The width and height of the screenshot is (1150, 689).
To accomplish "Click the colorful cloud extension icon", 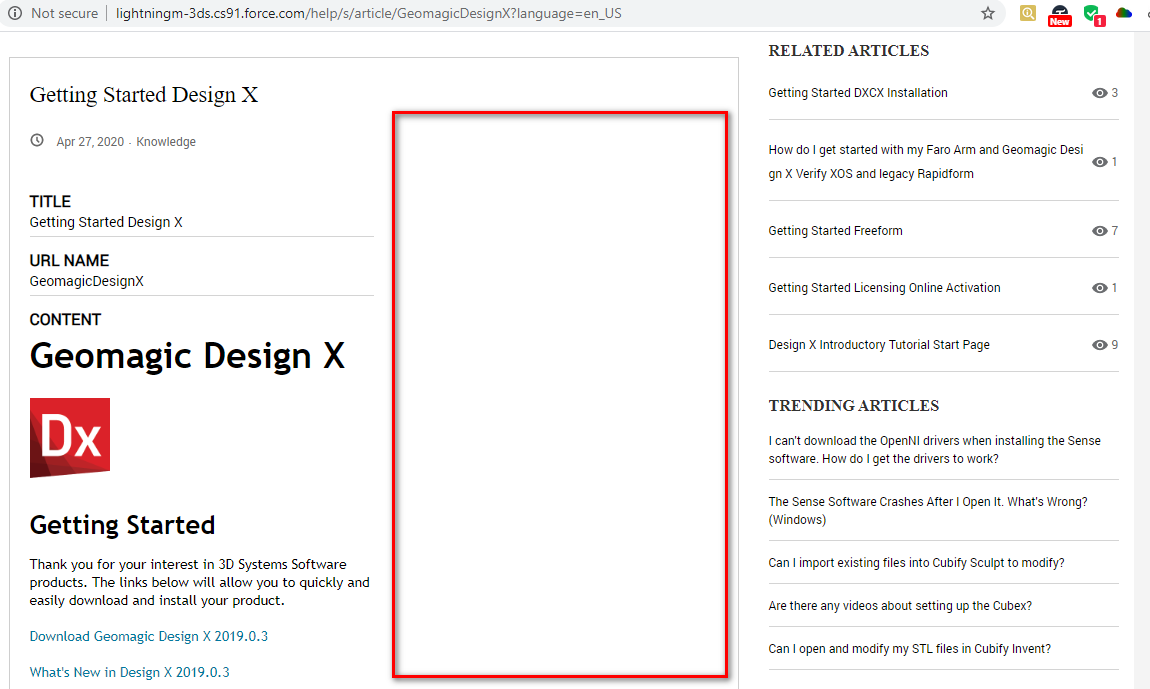I will [1124, 13].
